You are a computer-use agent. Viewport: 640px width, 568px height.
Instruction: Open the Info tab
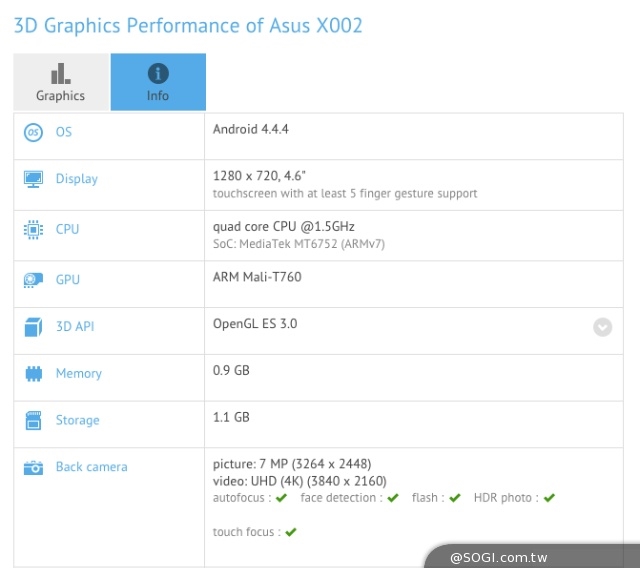point(158,82)
